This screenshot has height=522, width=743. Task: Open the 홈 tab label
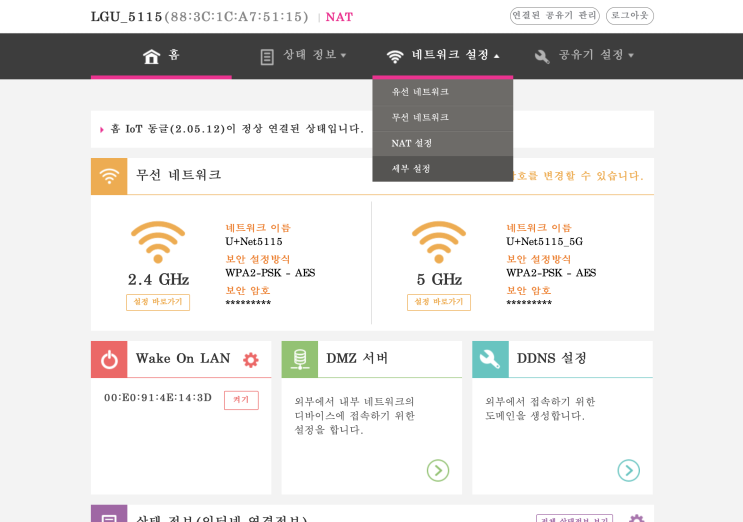point(174,55)
